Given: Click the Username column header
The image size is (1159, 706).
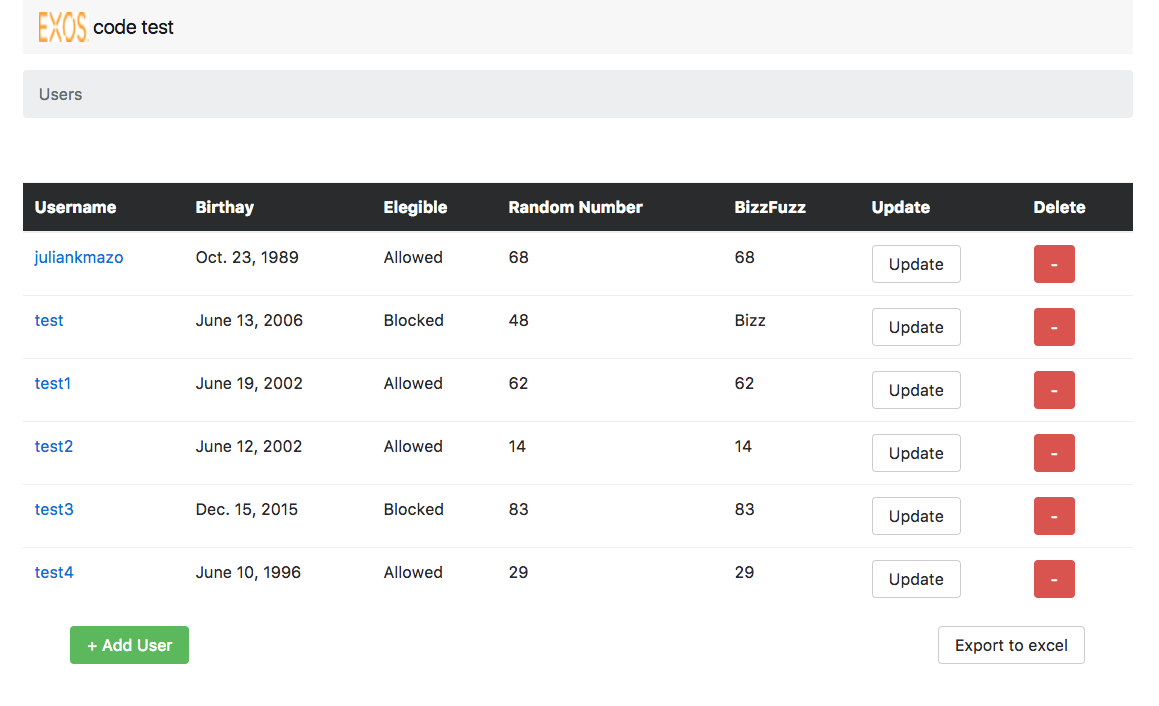Looking at the screenshot, I should 75,207.
